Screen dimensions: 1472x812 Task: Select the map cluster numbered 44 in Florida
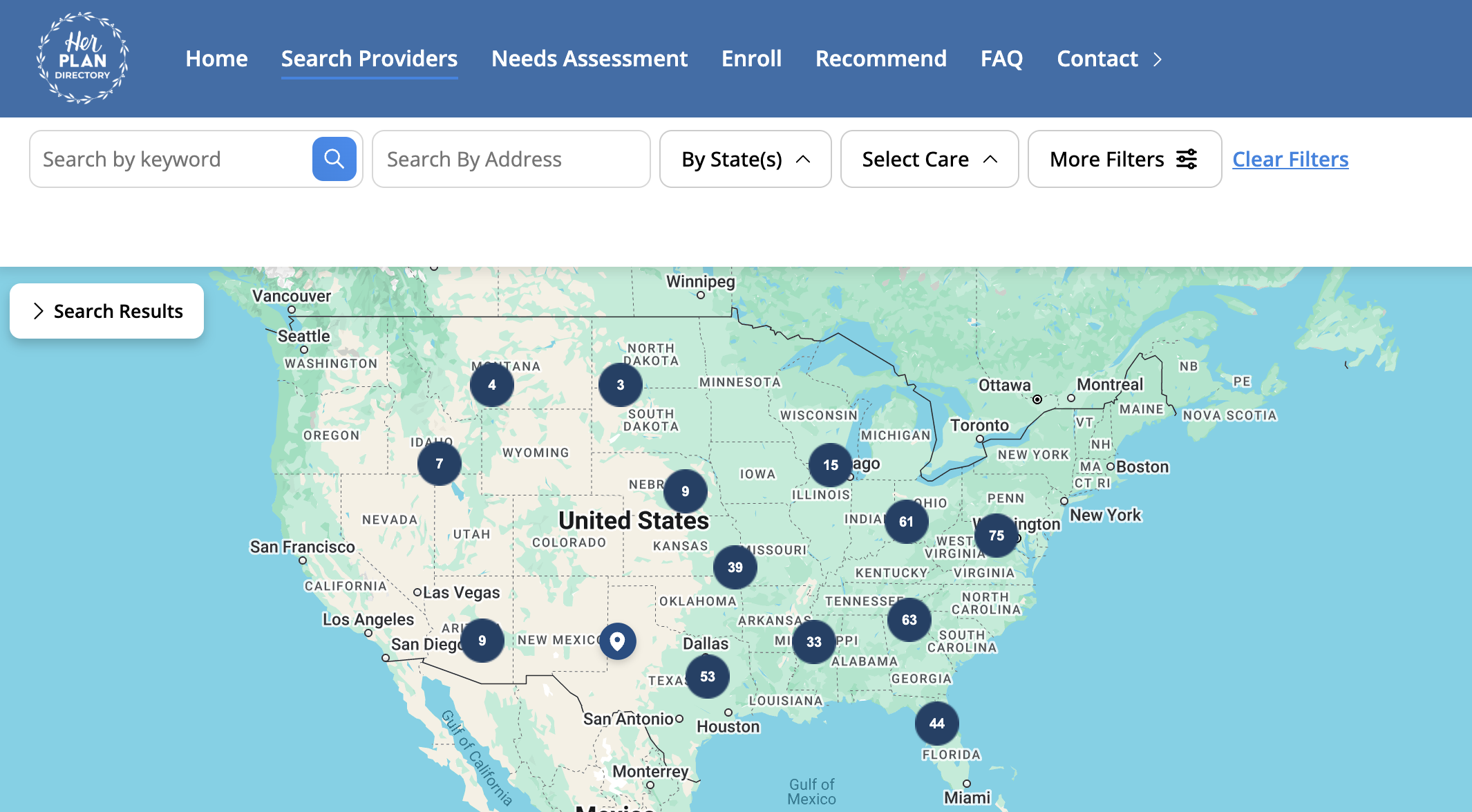[936, 724]
